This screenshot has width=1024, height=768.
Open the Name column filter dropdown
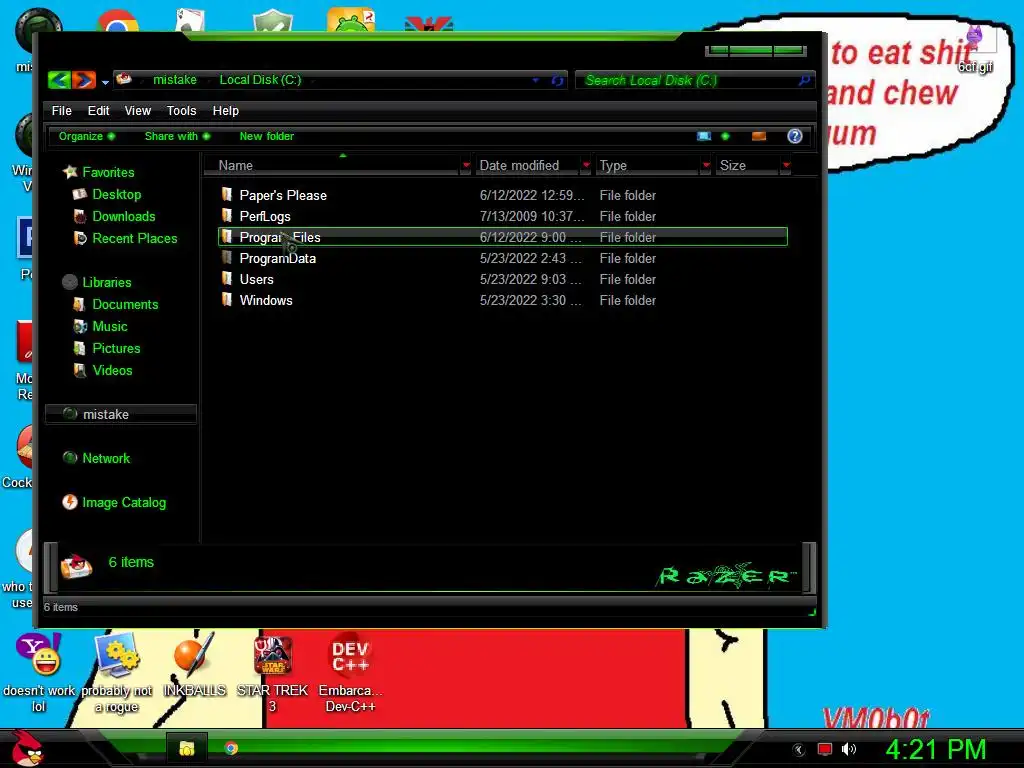(x=466, y=165)
